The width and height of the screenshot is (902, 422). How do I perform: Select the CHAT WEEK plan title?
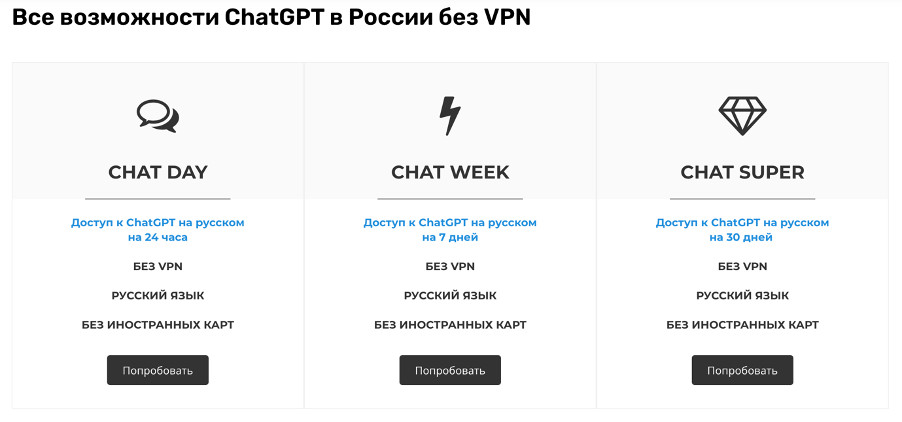(x=450, y=172)
